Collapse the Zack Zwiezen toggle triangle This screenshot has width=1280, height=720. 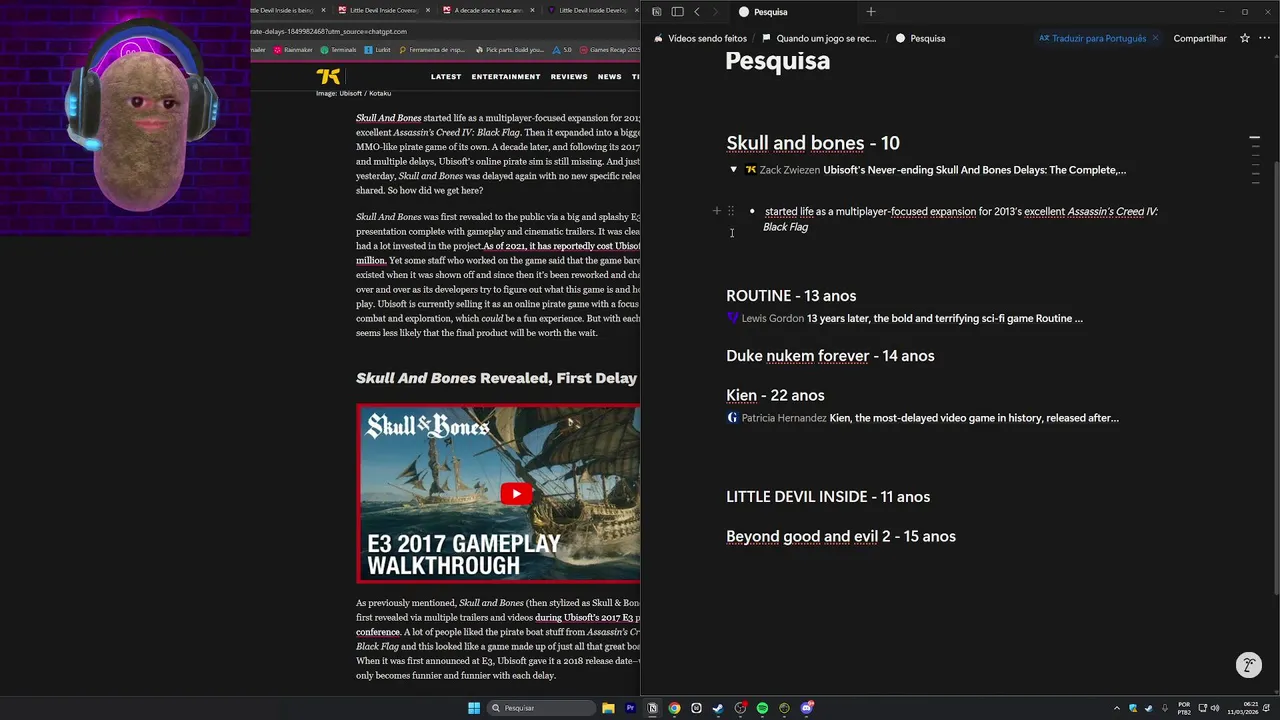click(733, 170)
